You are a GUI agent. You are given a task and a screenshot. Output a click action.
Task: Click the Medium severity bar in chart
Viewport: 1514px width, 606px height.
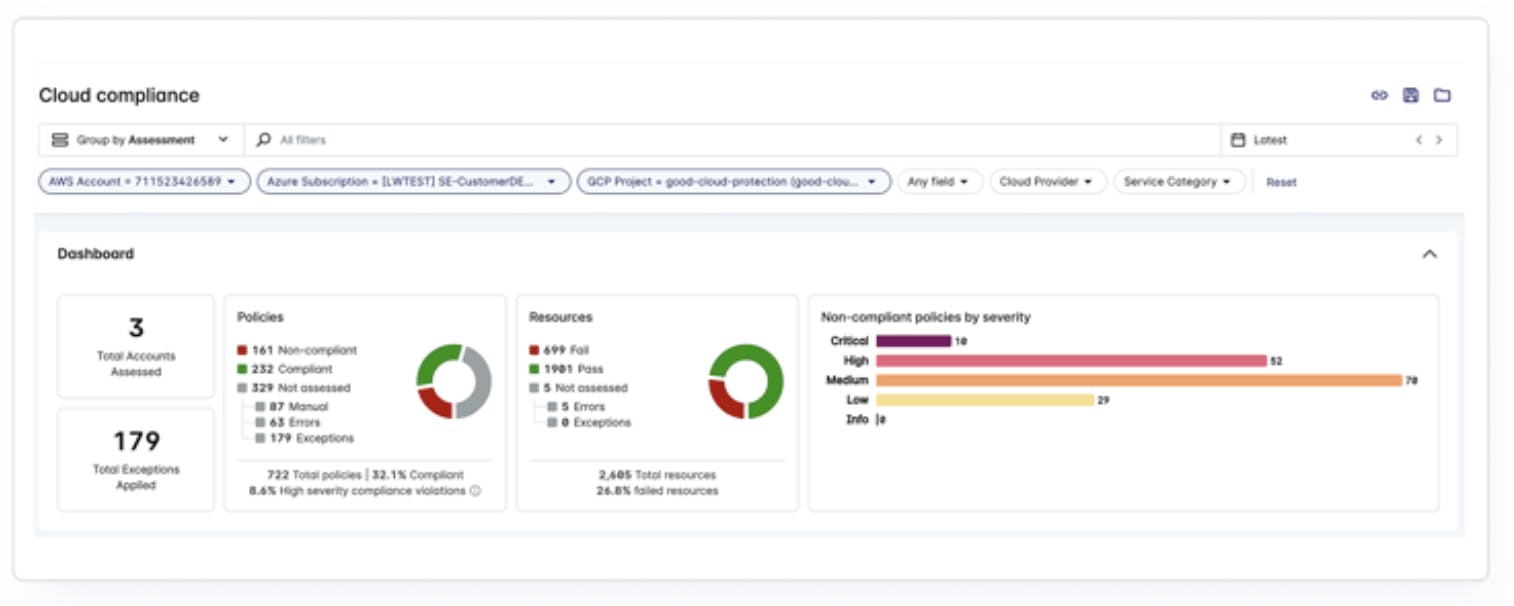[x=1138, y=380]
